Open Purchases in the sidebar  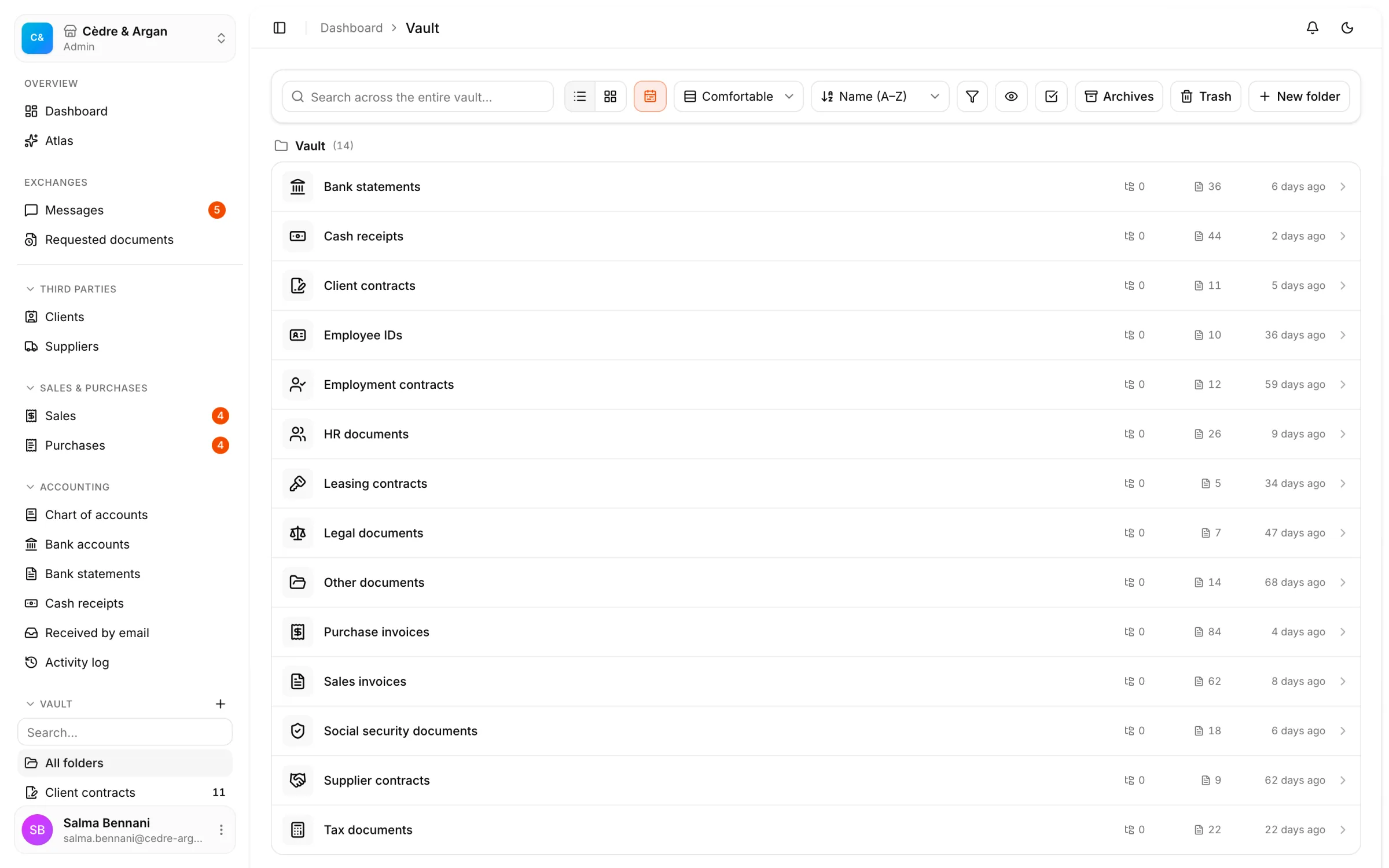[125, 445]
